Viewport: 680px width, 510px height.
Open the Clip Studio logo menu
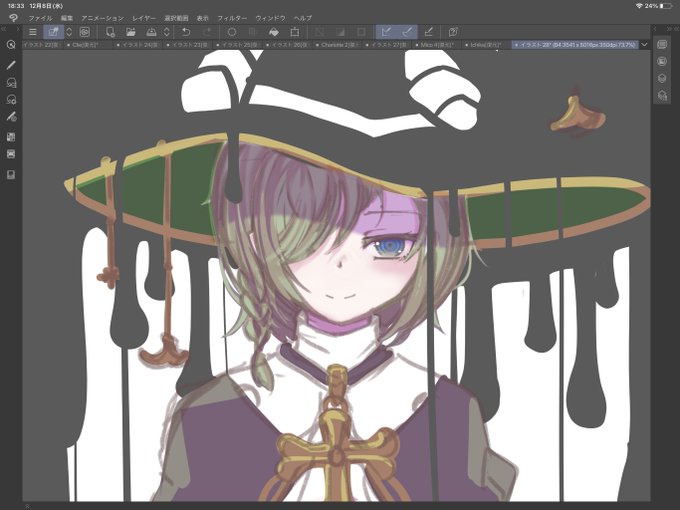coord(13,18)
